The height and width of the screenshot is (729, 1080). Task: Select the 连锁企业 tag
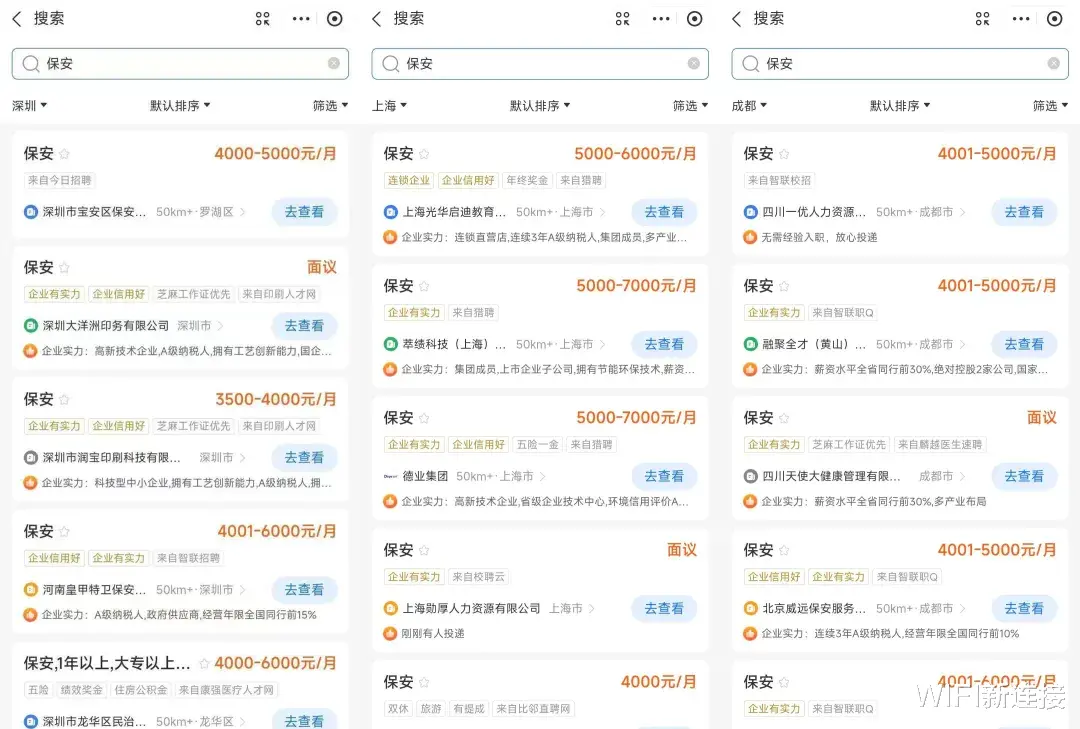[408, 181]
